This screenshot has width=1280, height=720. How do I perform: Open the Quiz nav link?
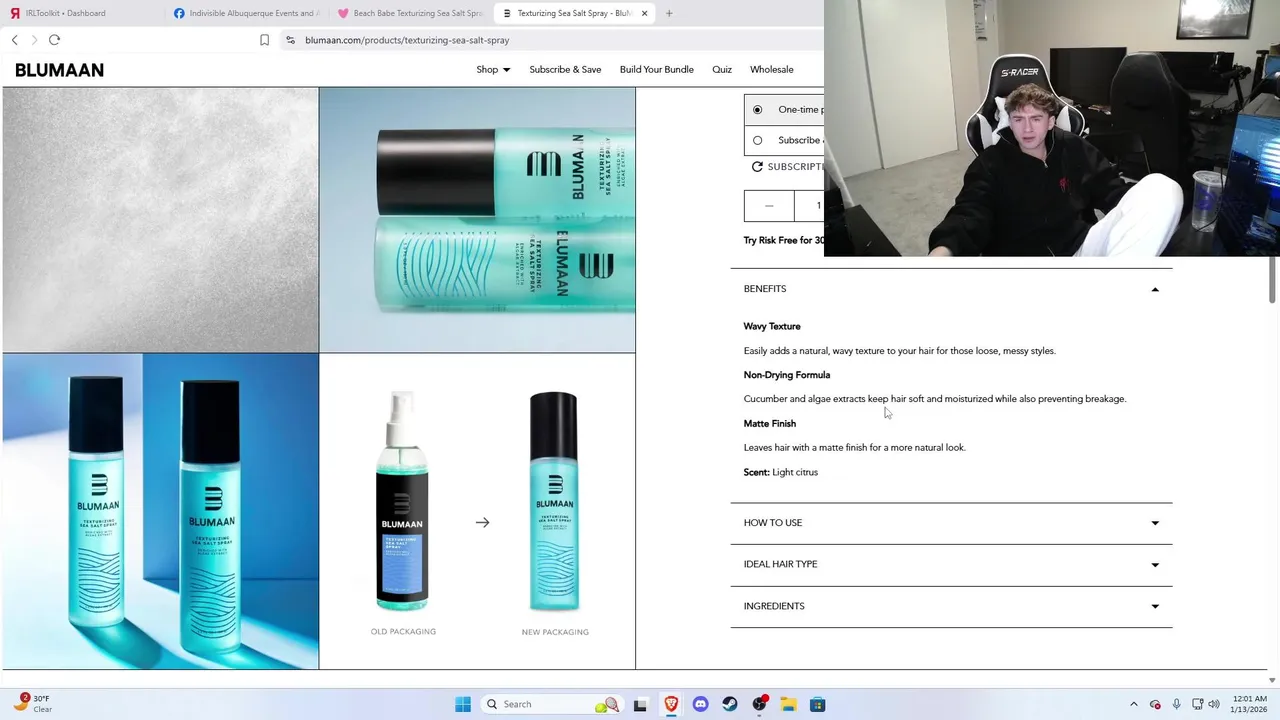click(x=722, y=70)
